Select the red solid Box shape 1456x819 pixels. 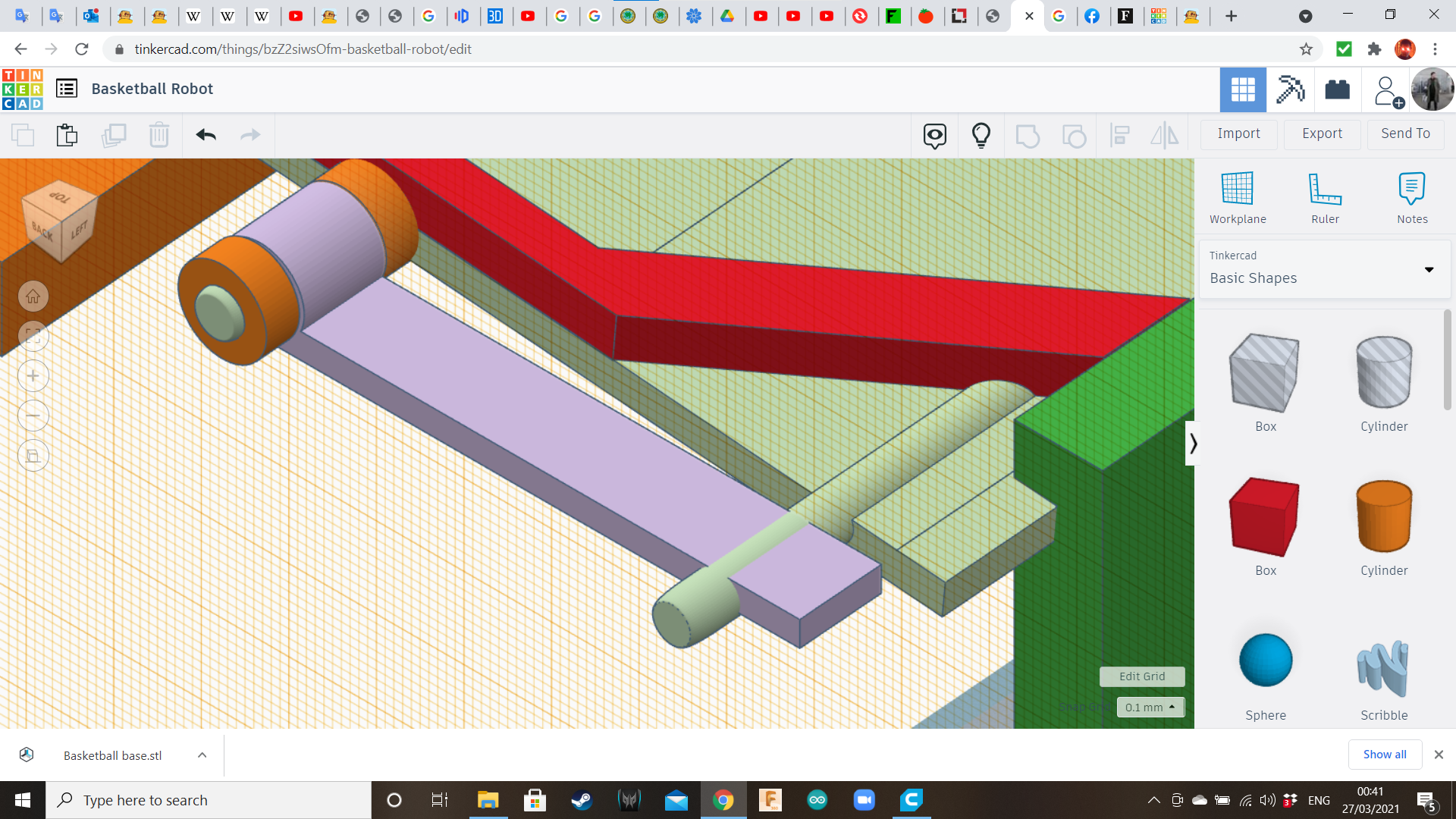coord(1264,517)
